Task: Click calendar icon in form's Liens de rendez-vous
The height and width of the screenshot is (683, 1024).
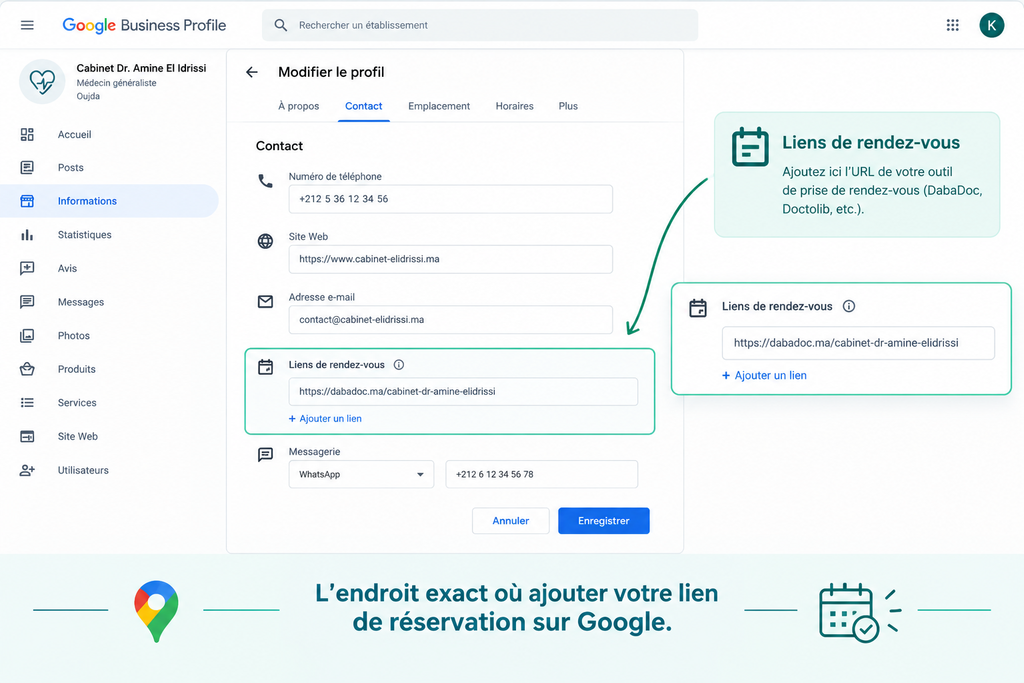Action: click(265, 367)
